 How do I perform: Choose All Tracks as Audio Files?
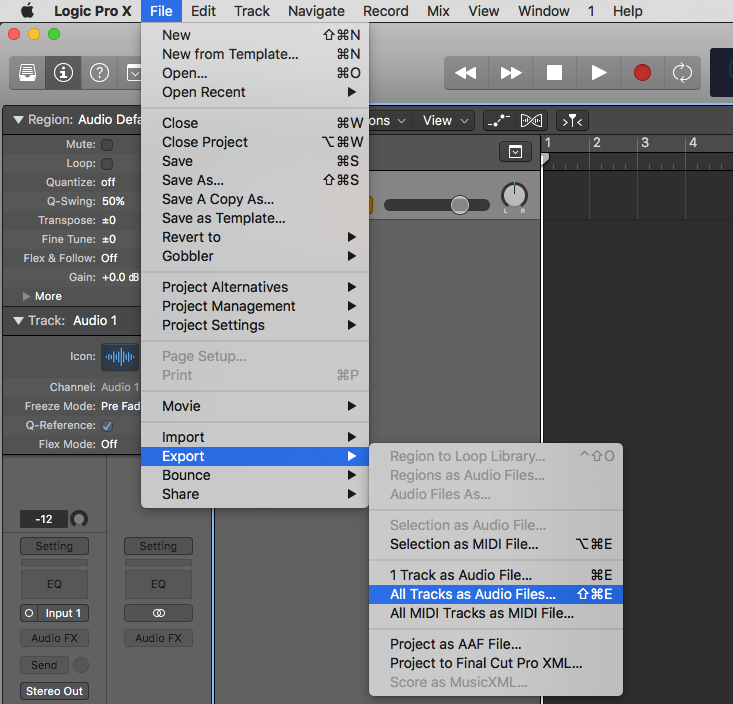(472, 594)
